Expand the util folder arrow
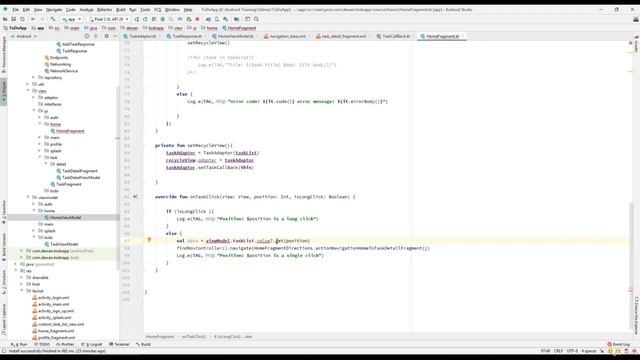 28,84
